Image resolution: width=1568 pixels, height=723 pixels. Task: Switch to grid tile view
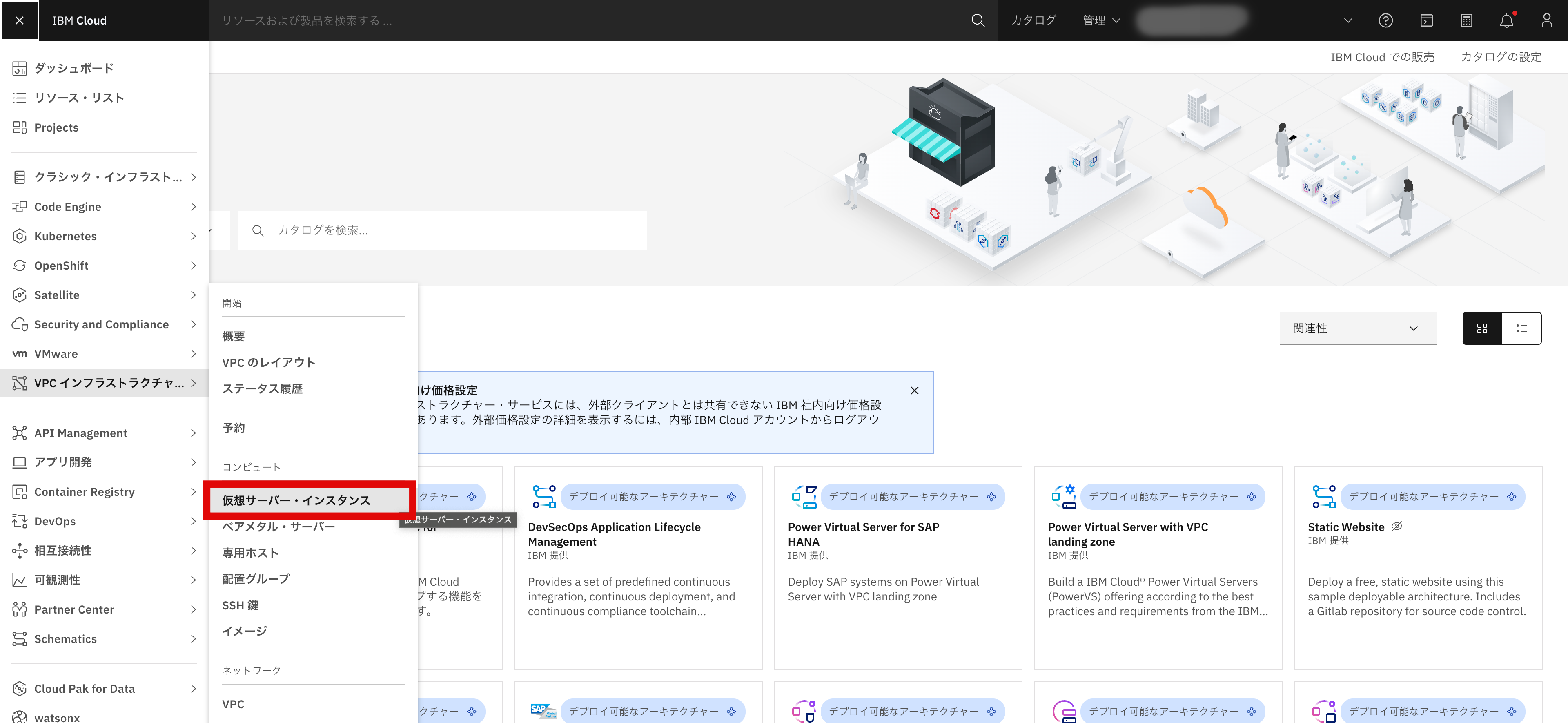coord(1481,328)
